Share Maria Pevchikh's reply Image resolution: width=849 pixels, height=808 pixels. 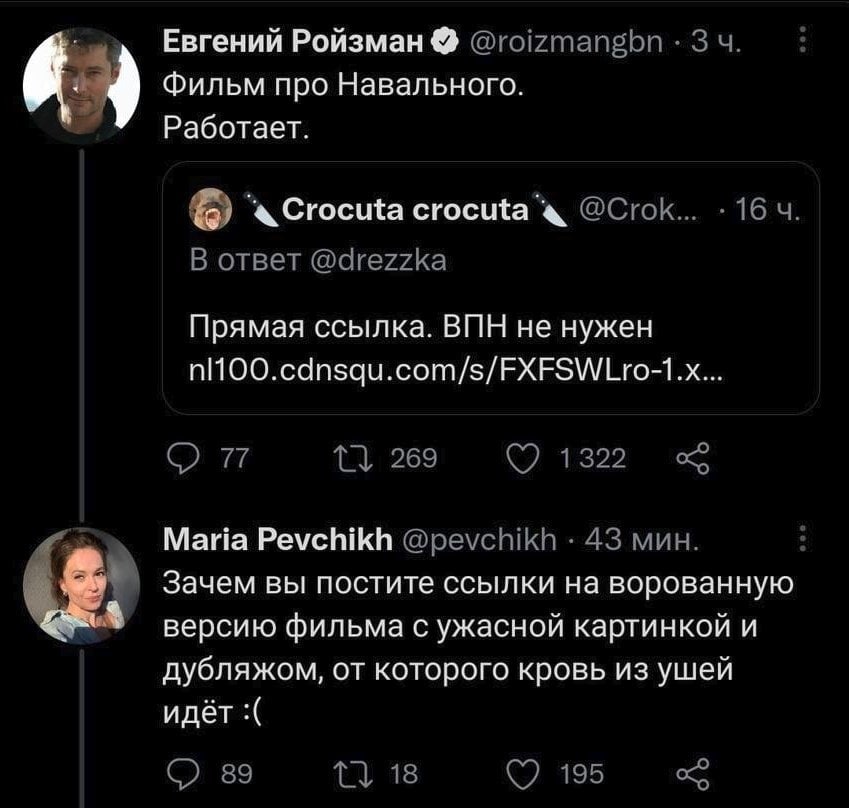click(x=692, y=772)
